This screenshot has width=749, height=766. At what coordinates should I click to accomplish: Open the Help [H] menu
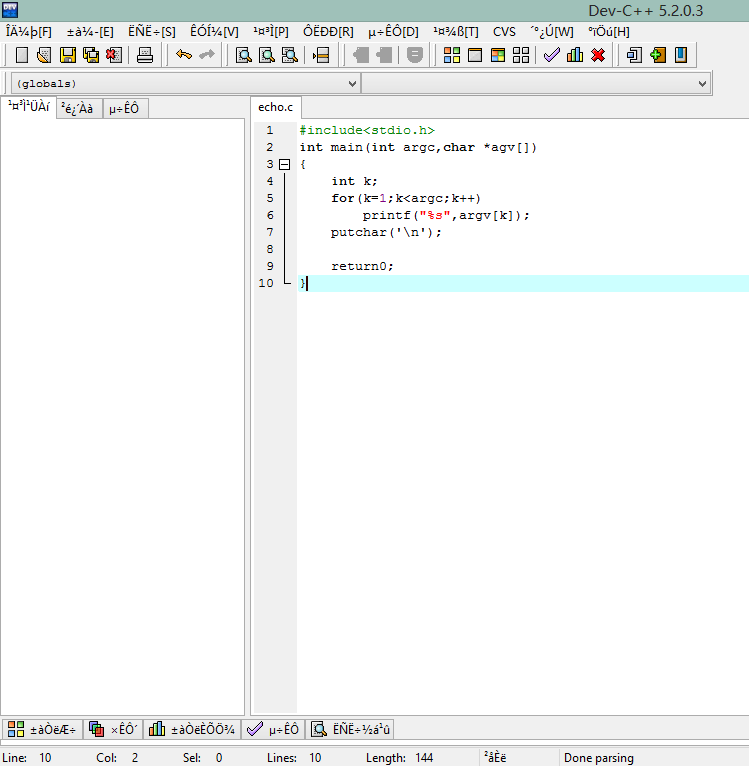(x=609, y=32)
